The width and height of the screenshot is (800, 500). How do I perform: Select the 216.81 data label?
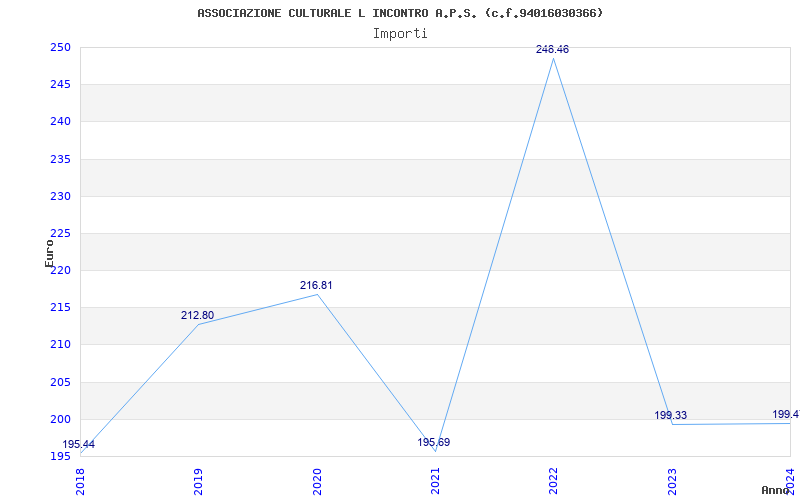click(316, 285)
